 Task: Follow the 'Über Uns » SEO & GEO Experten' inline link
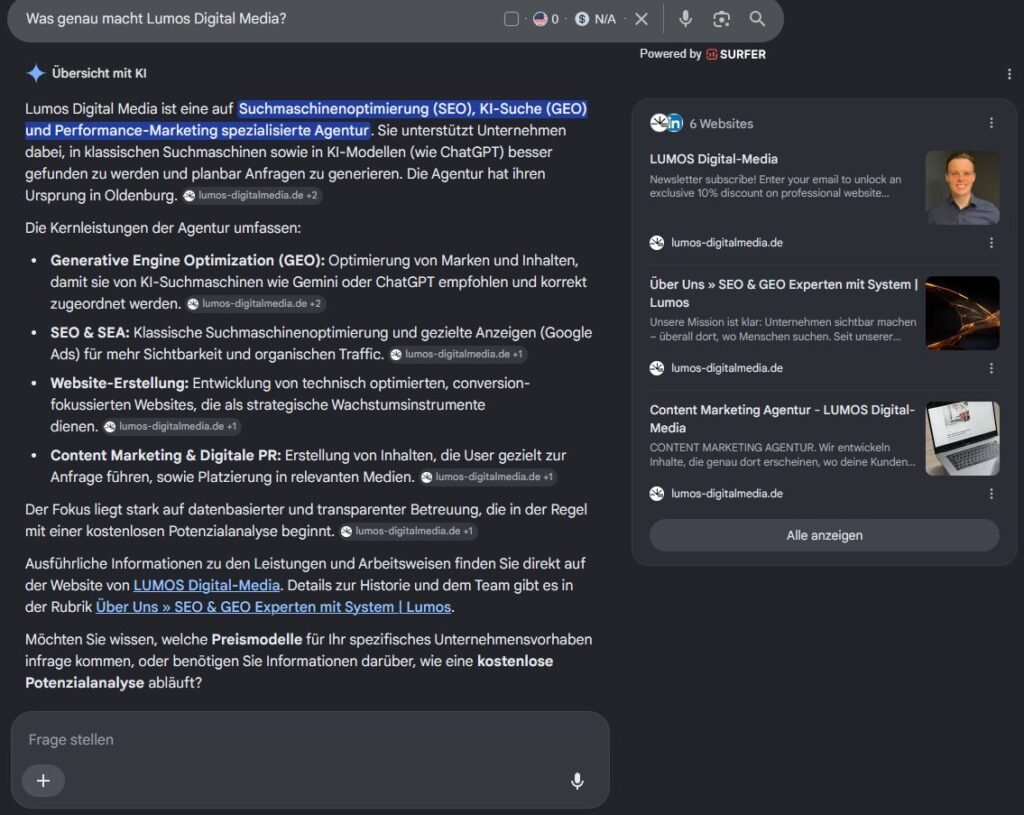(x=273, y=607)
